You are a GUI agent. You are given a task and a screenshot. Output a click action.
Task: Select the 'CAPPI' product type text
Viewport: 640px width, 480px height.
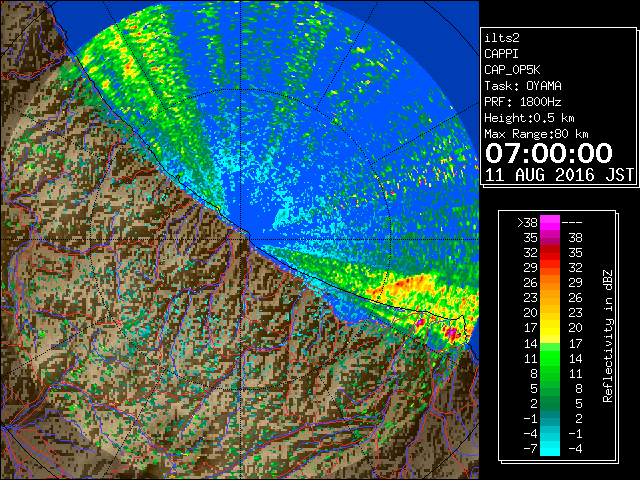501,54
